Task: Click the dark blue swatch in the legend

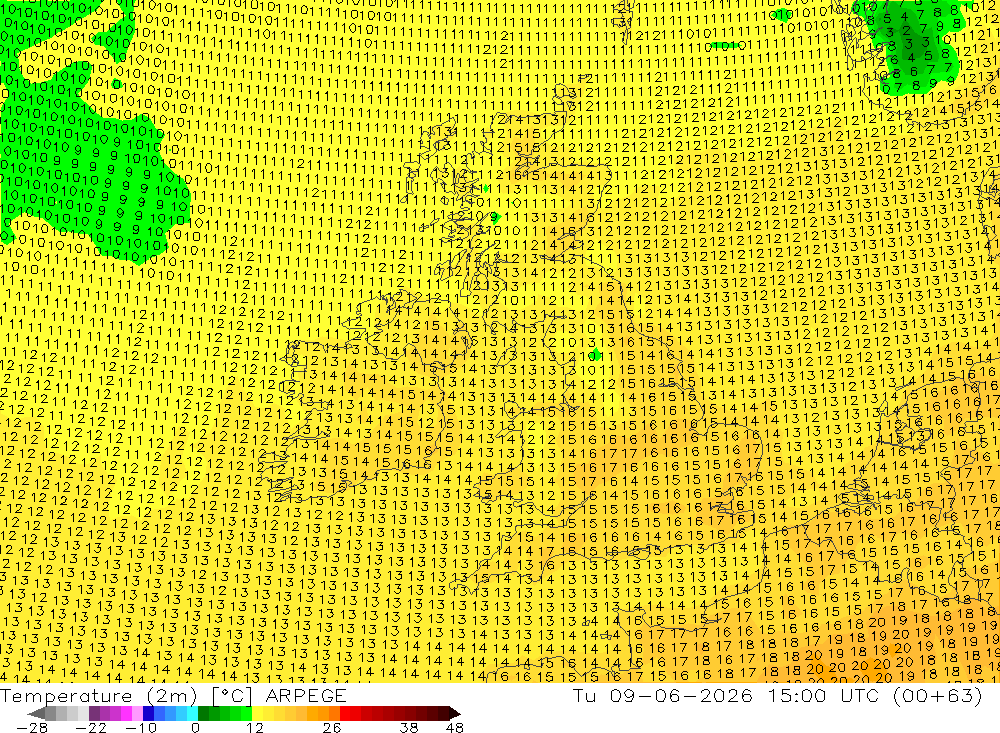Action: (x=149, y=713)
